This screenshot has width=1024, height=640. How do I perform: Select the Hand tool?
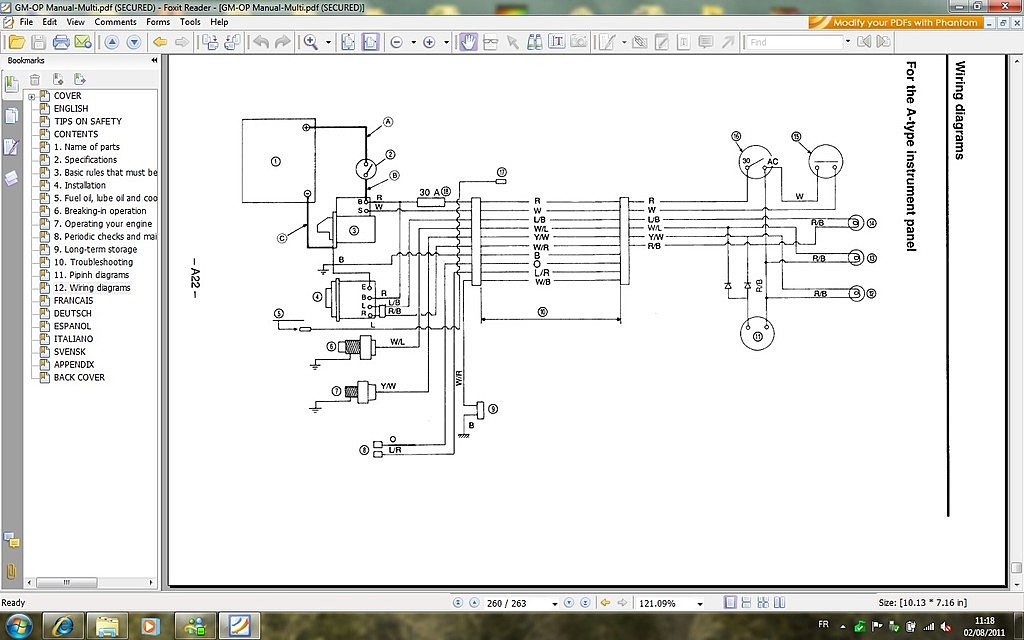[468, 42]
